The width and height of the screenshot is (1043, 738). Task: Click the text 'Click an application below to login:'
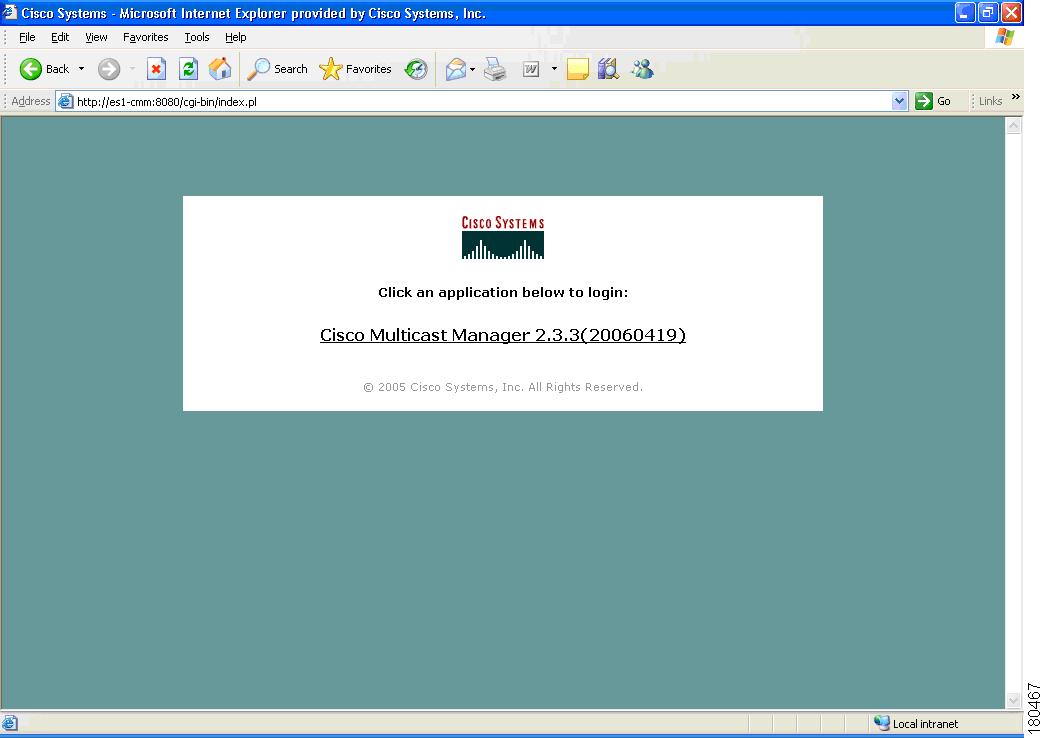click(503, 292)
